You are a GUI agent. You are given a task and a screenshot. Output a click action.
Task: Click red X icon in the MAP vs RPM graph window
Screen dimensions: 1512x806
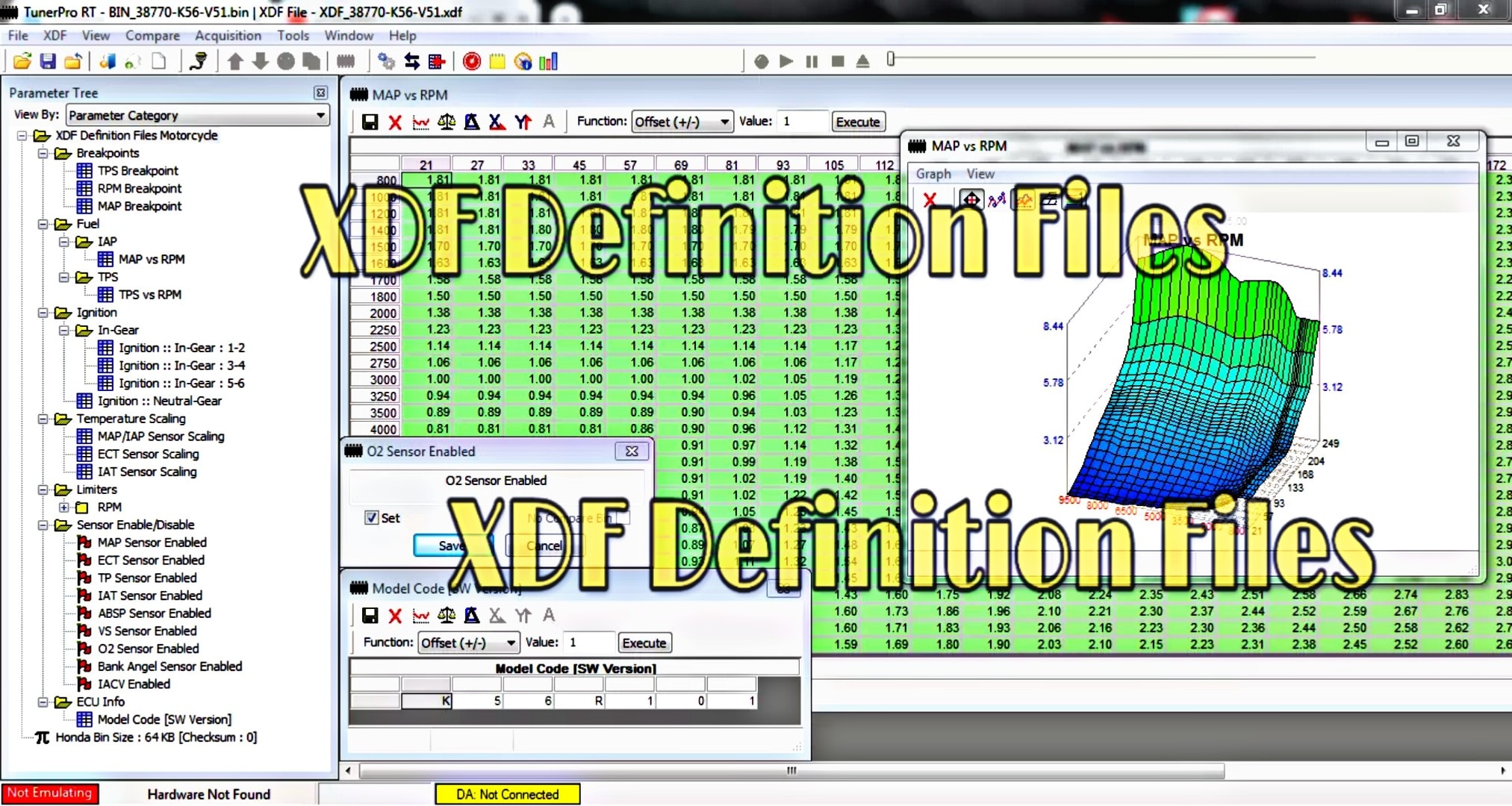click(930, 199)
